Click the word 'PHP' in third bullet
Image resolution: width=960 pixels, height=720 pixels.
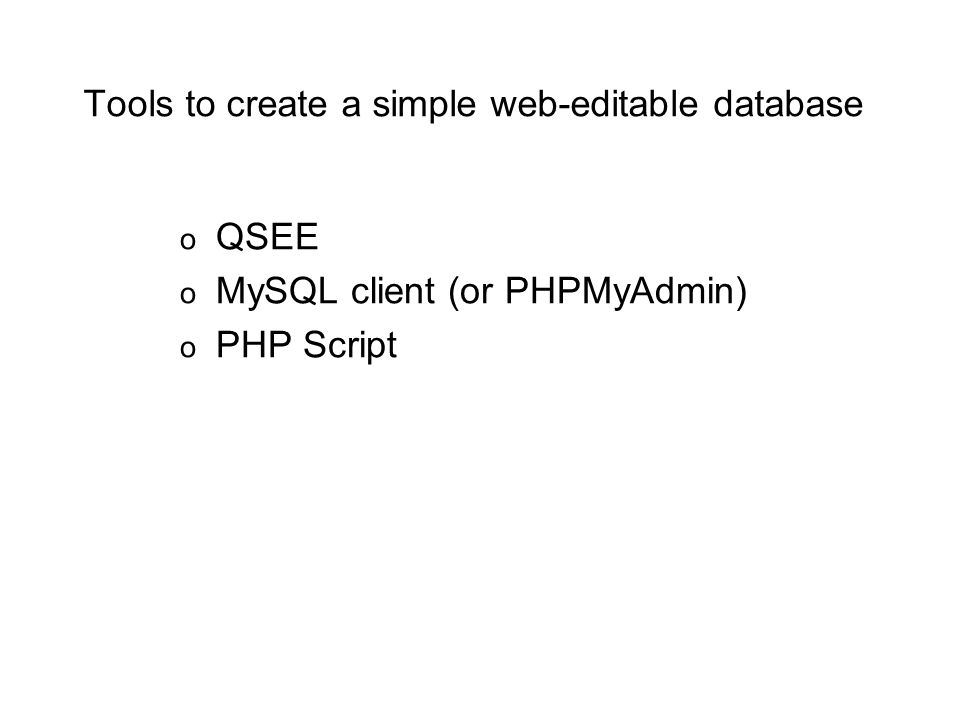pyautogui.click(x=253, y=345)
